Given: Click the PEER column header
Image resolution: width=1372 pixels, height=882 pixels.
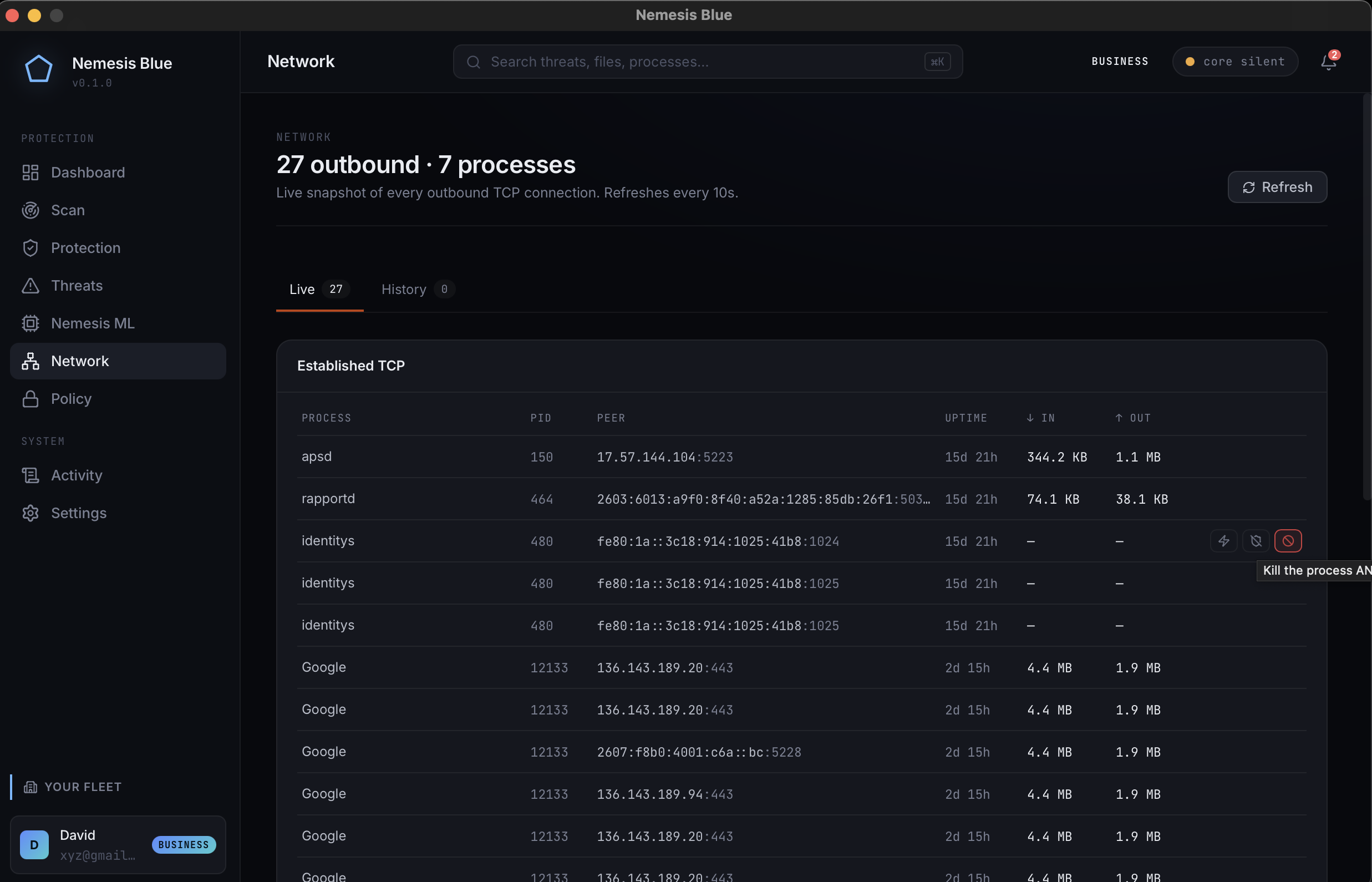Looking at the screenshot, I should coord(611,418).
